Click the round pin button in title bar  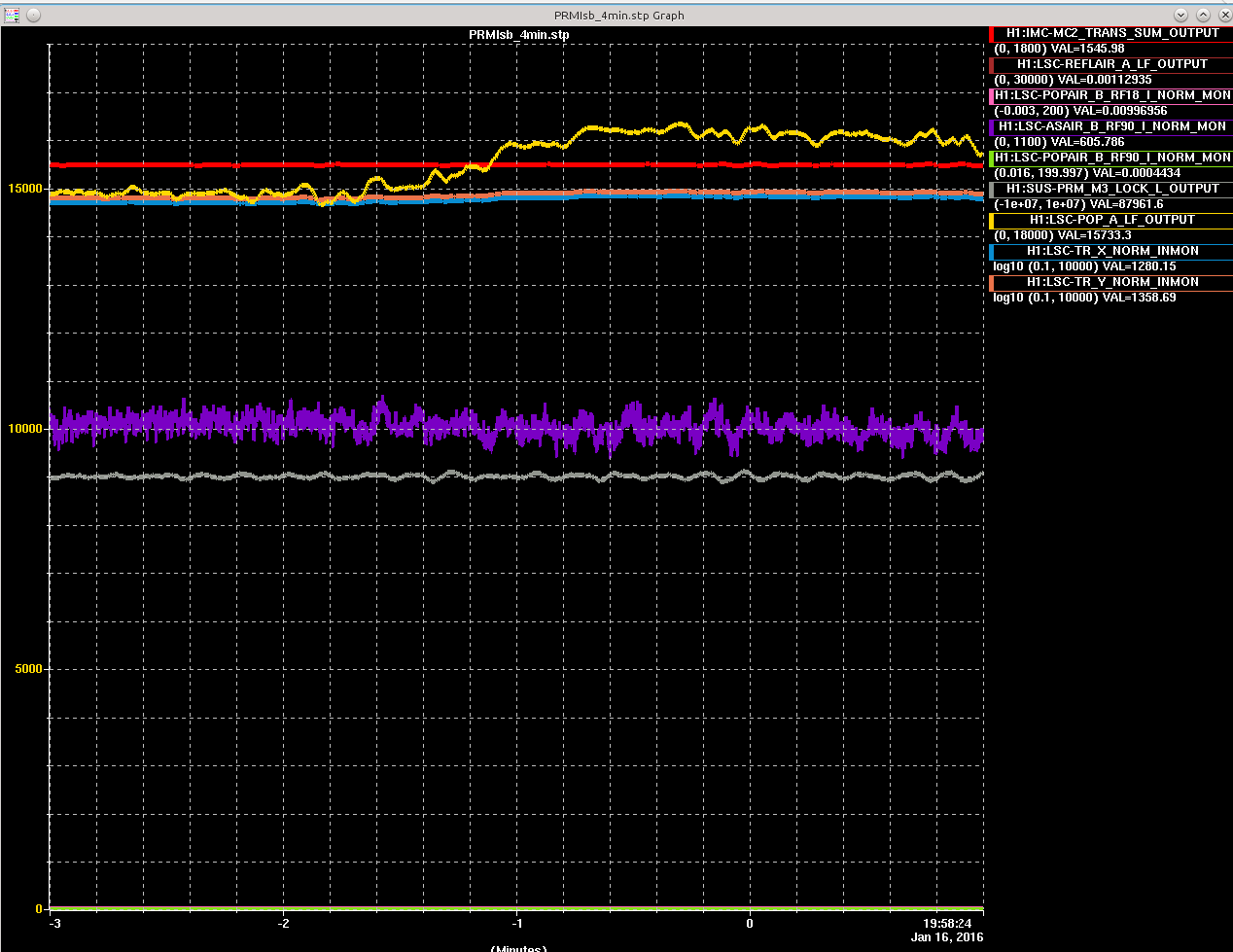[x=33, y=15]
